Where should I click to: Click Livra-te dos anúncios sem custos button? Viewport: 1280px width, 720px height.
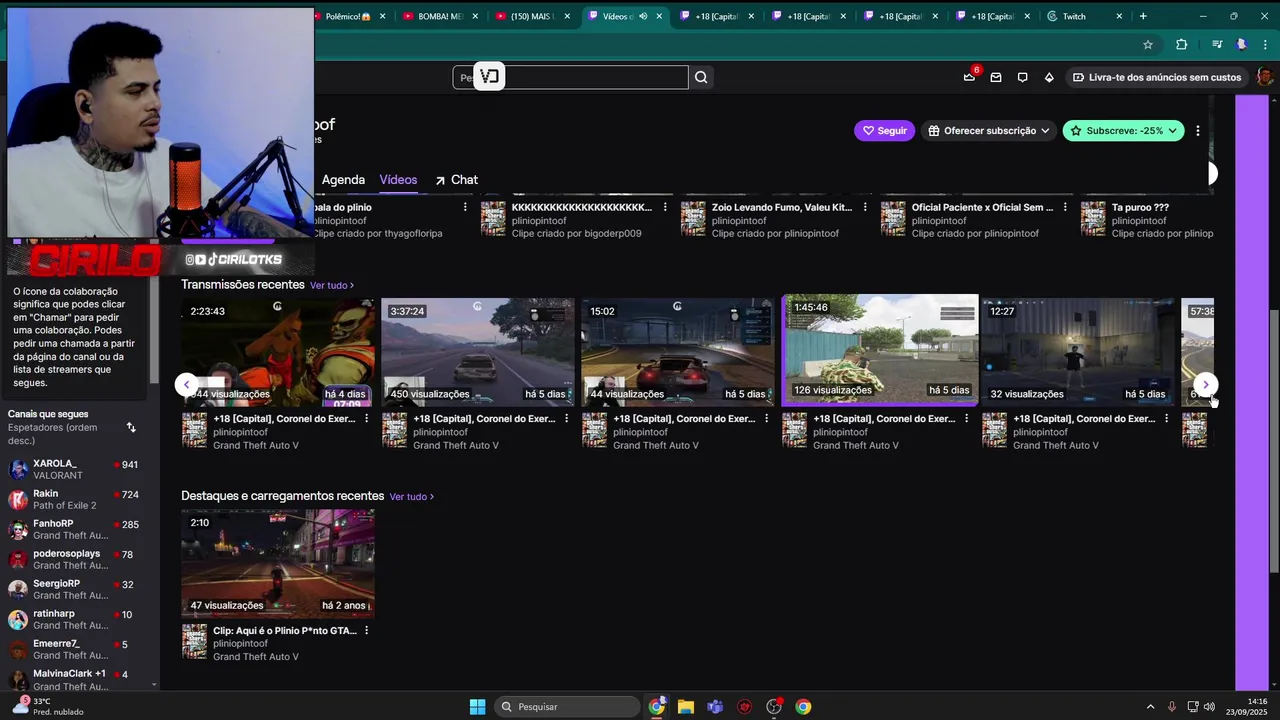(x=1157, y=77)
